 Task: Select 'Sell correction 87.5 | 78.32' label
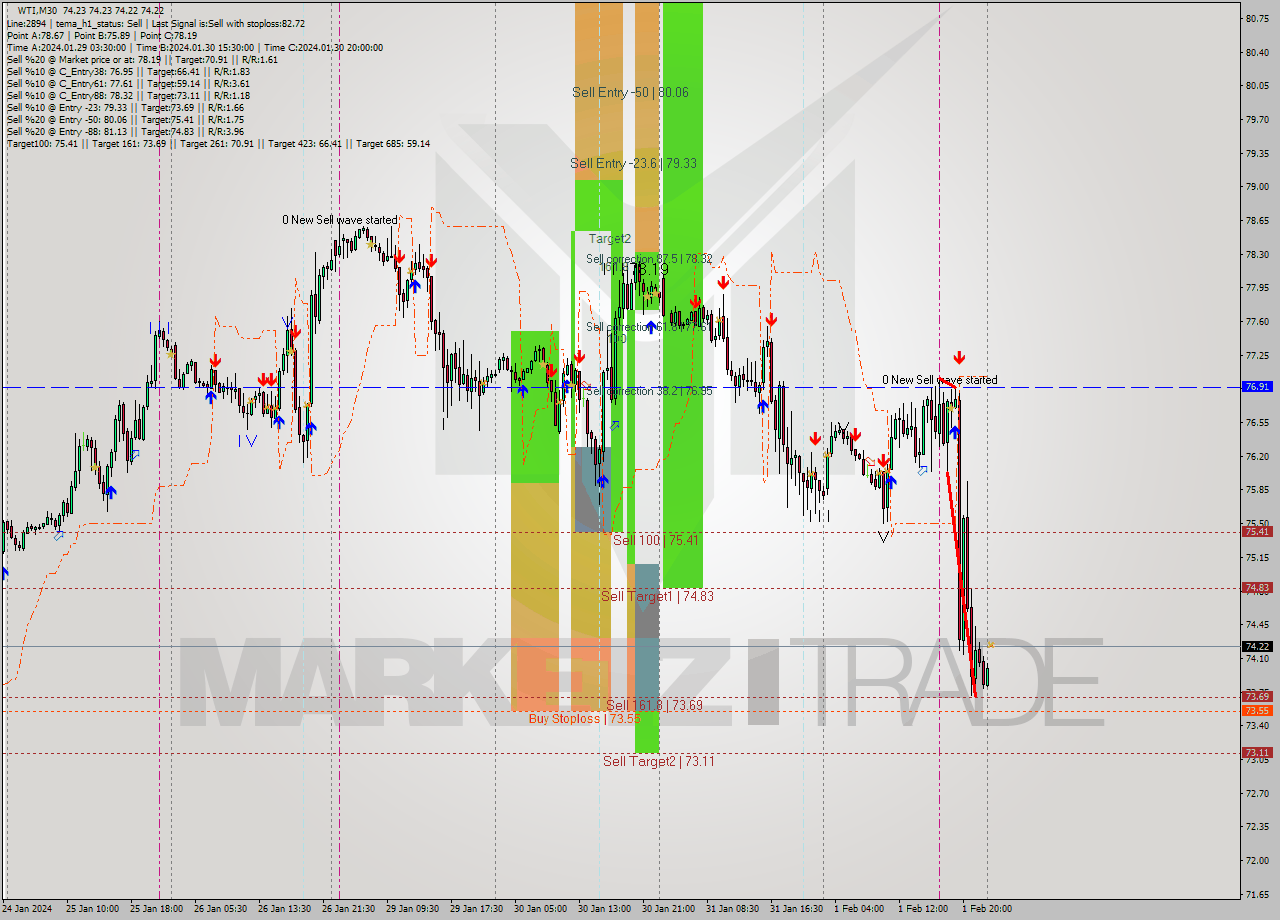649,259
